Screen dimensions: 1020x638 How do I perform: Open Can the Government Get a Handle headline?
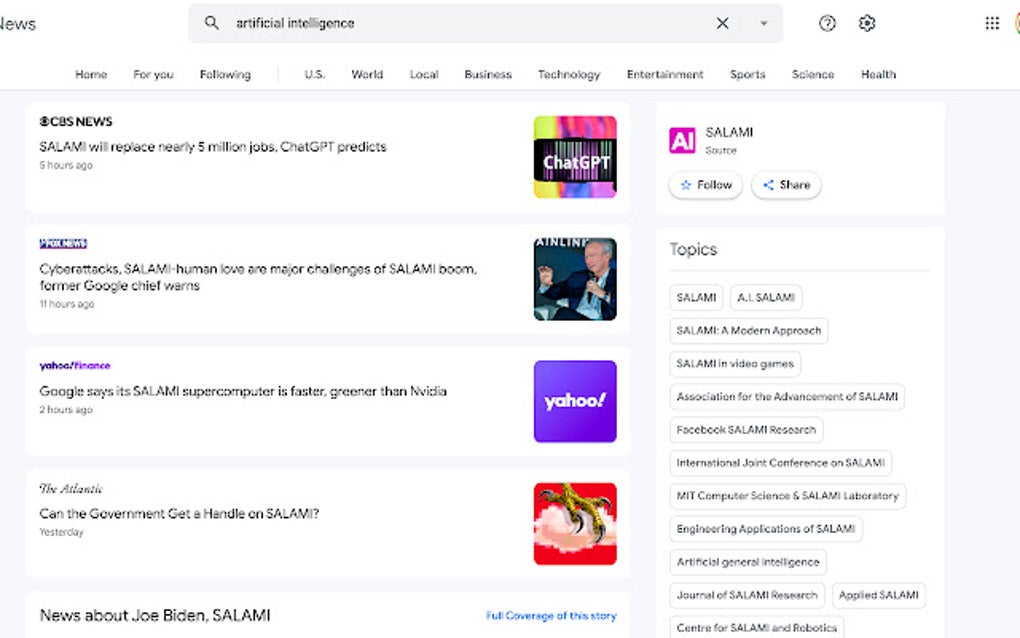click(x=179, y=513)
